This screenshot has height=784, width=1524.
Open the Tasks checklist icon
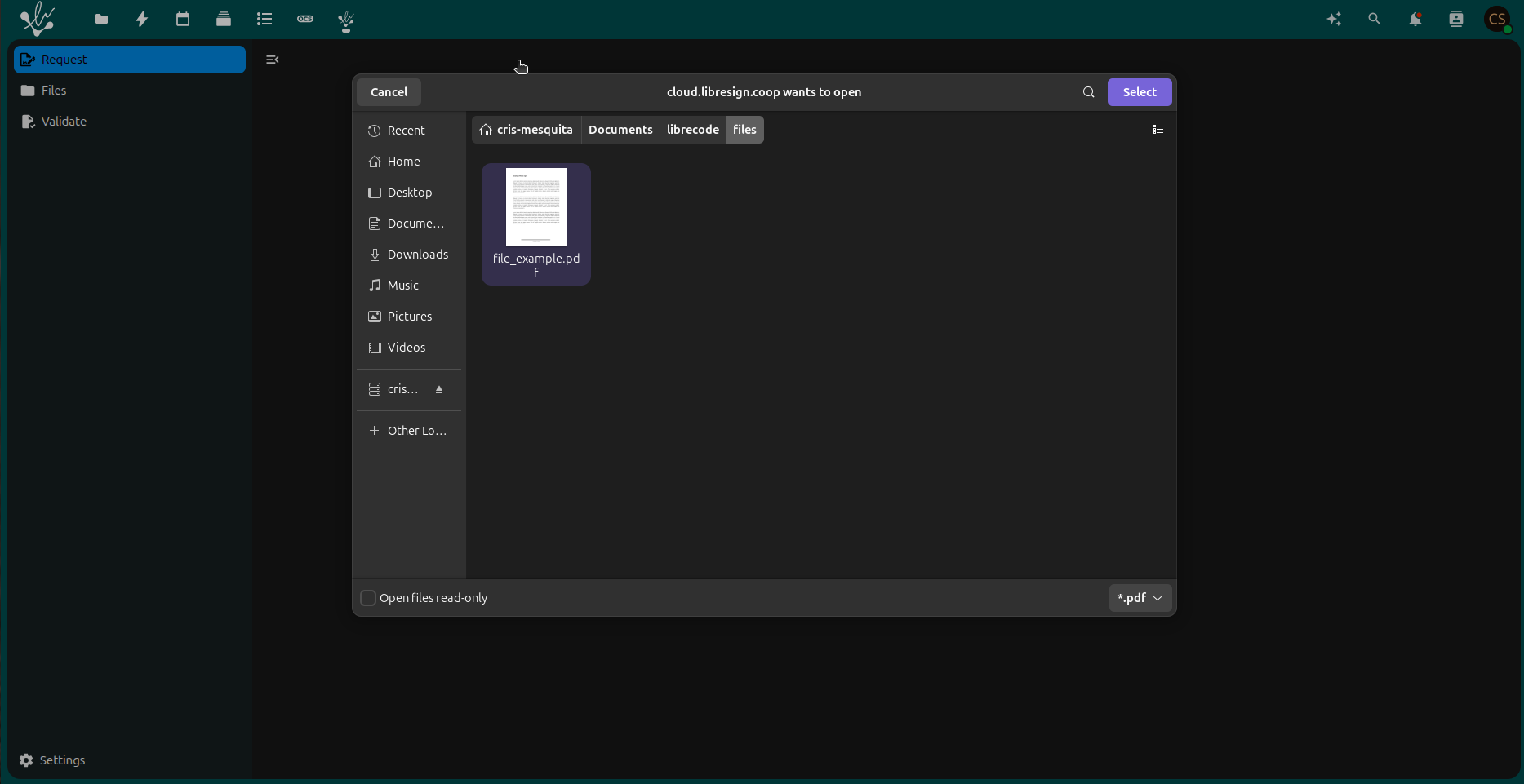pos(264,19)
